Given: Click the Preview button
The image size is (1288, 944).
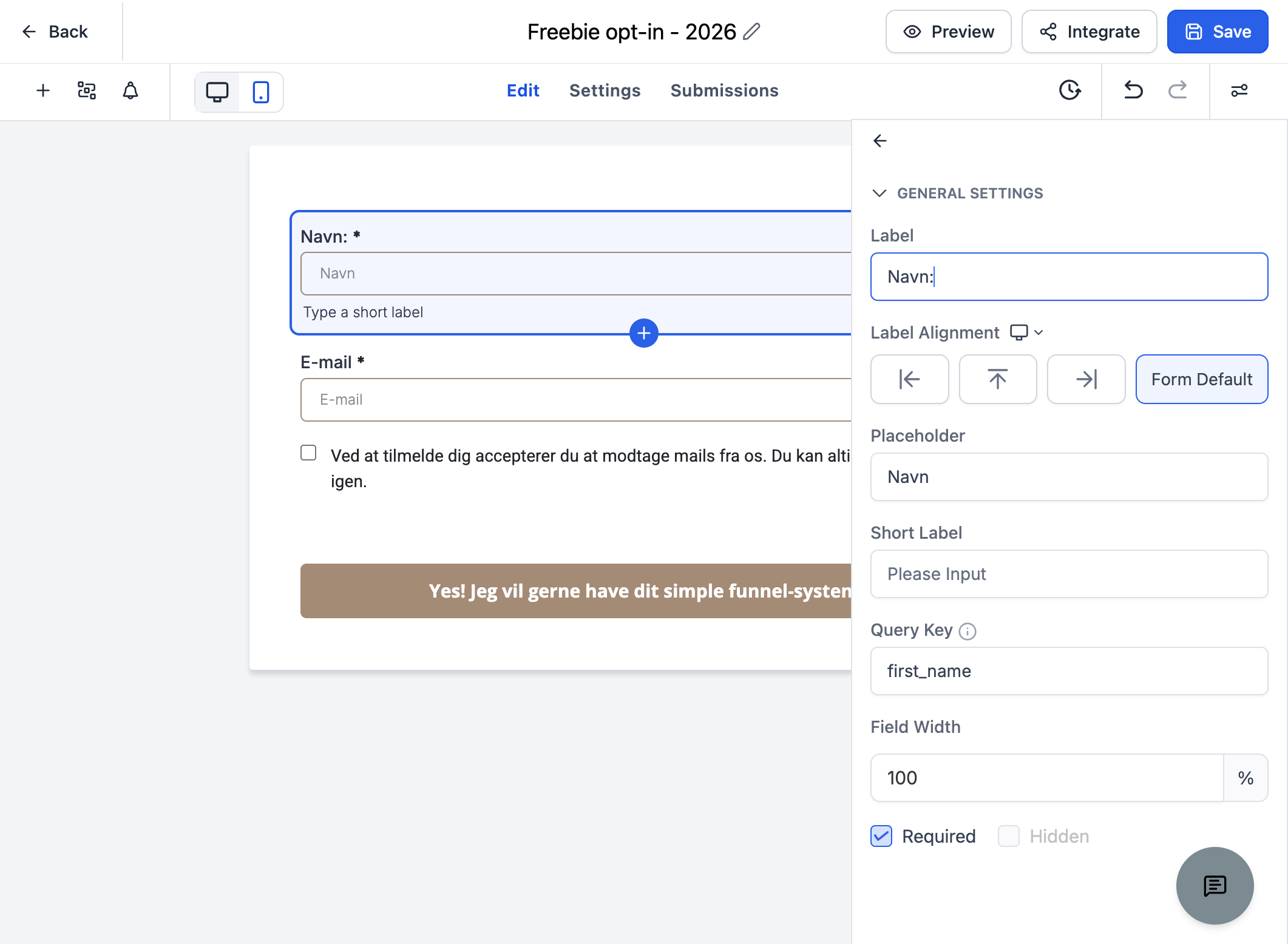Looking at the screenshot, I should (948, 32).
